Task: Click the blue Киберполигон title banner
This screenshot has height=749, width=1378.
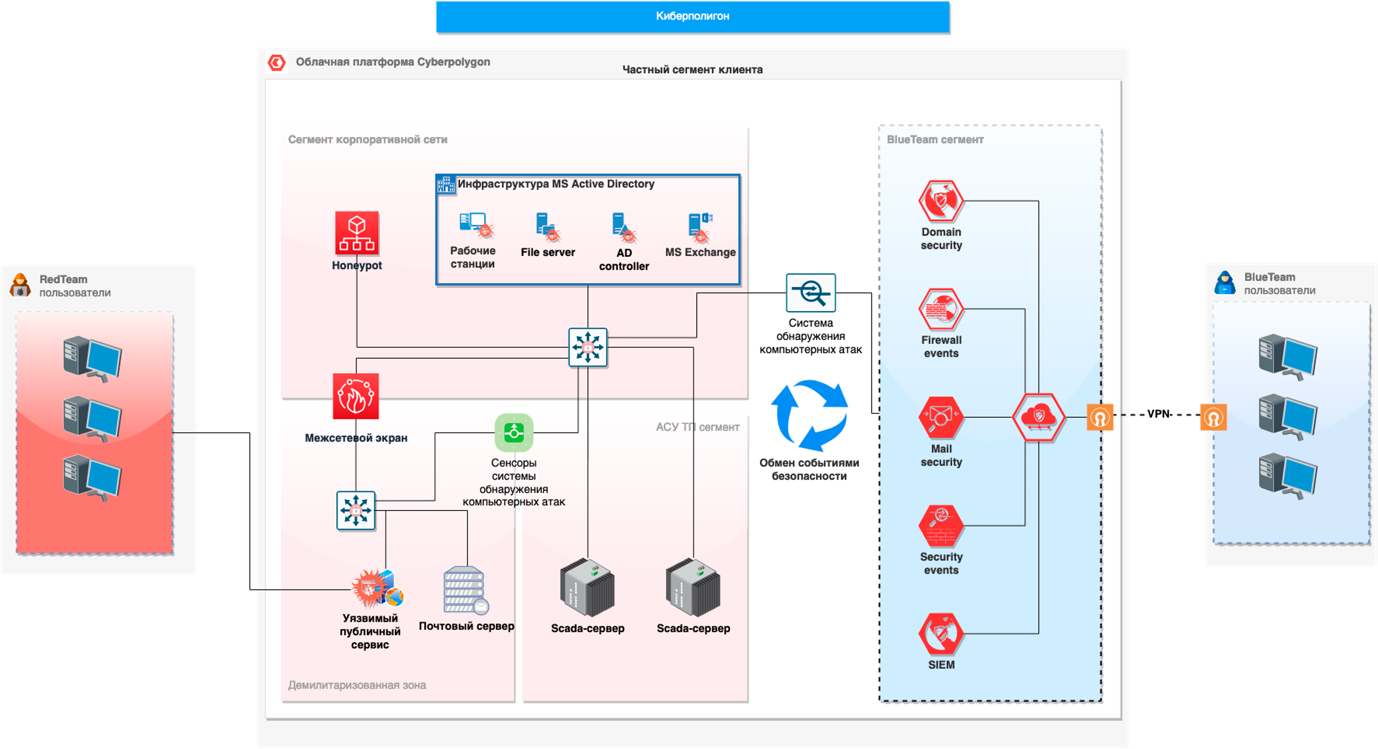Action: (x=693, y=17)
